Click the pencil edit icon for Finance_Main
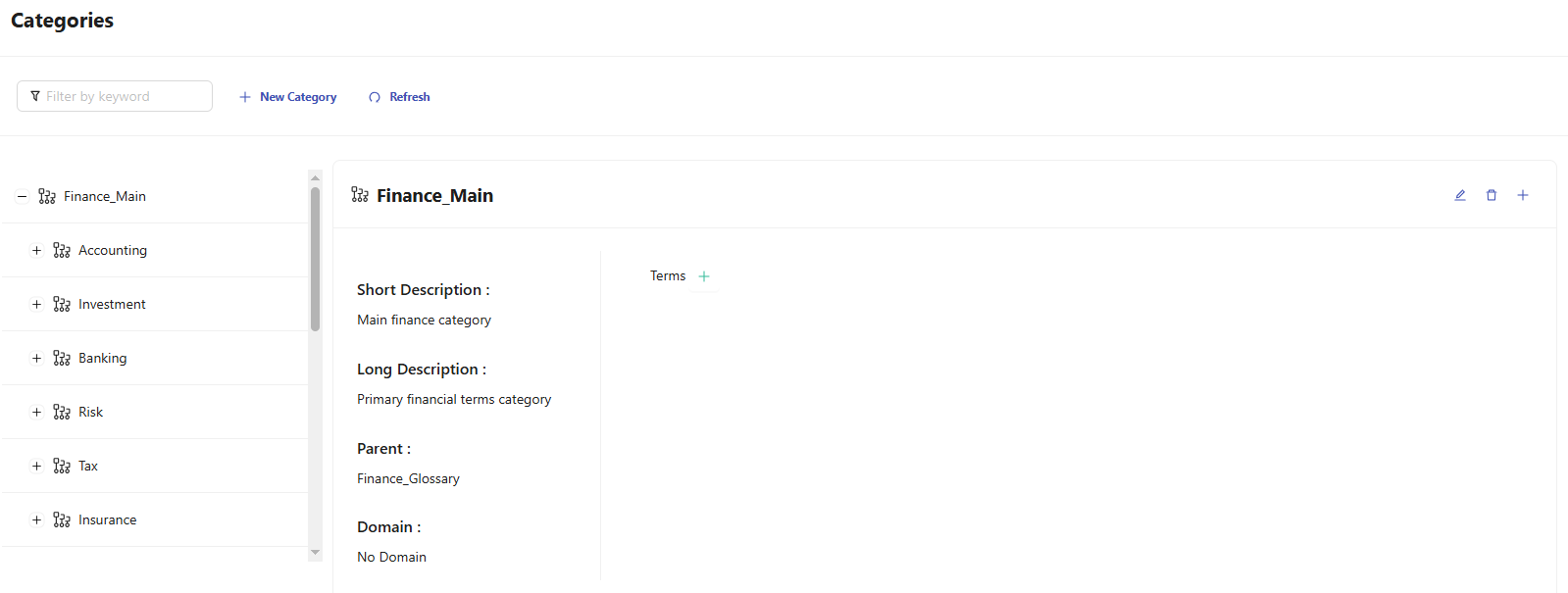 (x=1460, y=195)
